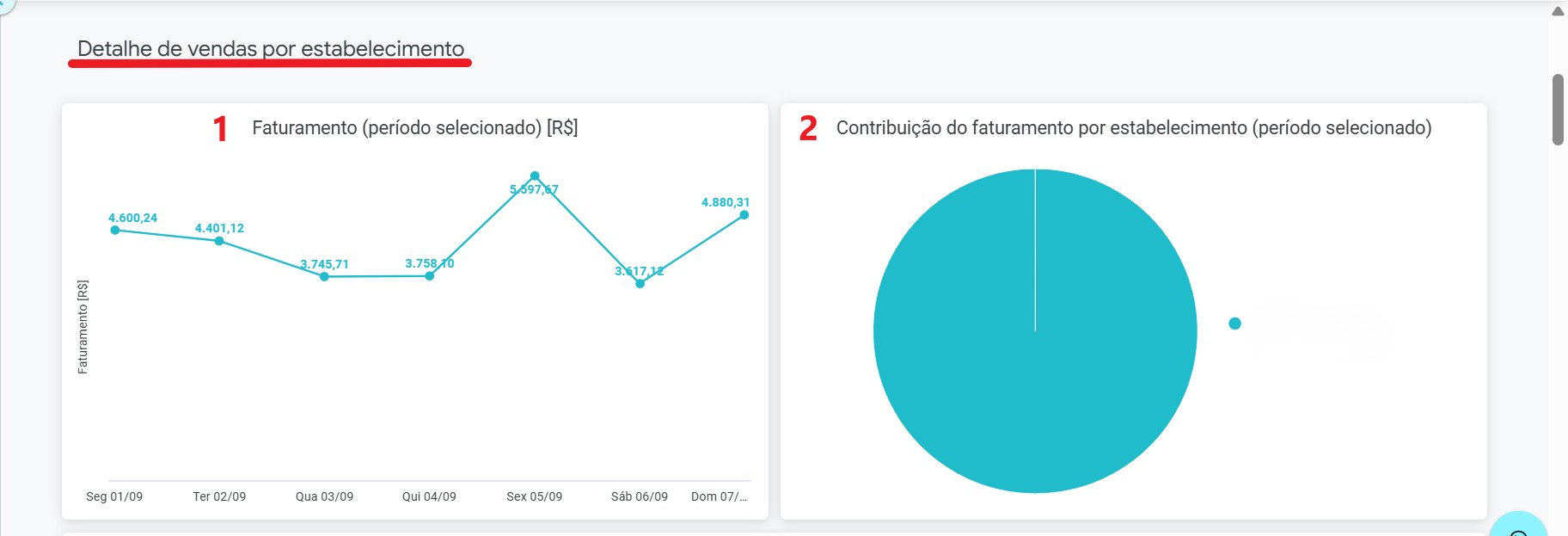Click the peak data point for Sex 05/09

tap(535, 176)
